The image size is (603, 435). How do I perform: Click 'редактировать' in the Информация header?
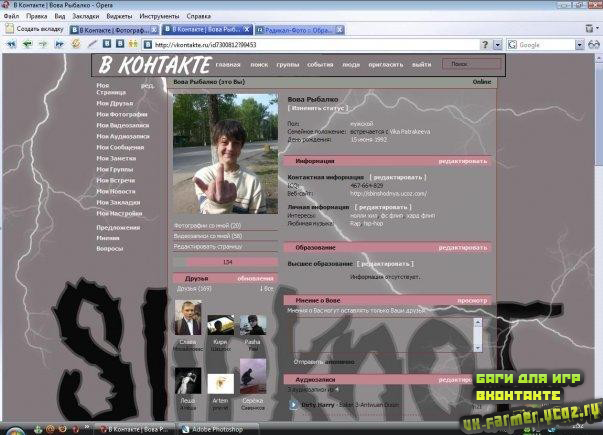click(x=463, y=161)
